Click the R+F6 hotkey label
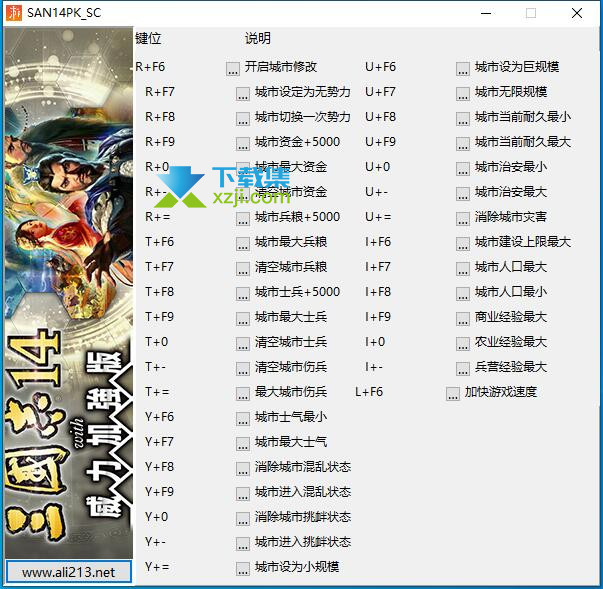Viewport: 603px width, 589px height. click(150, 67)
